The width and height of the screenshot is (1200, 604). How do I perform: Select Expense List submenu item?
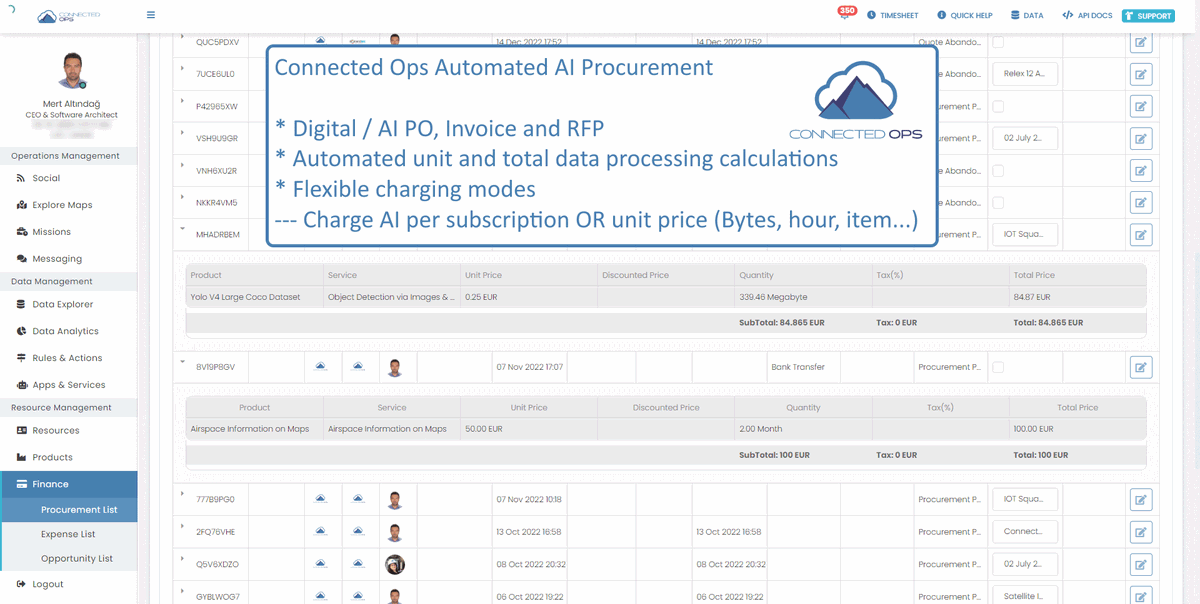(68, 534)
